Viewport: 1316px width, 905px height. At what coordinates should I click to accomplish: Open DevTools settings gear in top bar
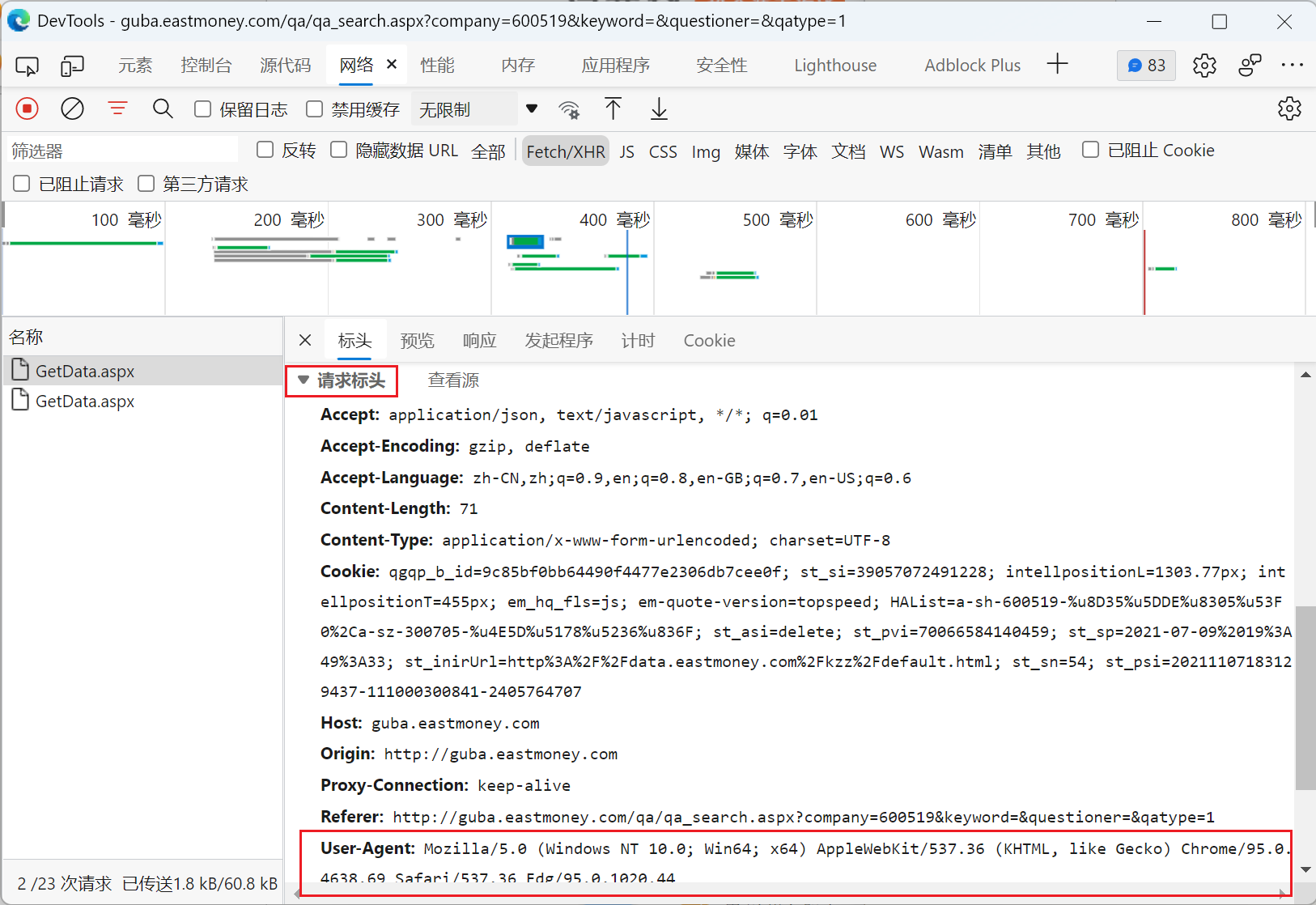pyautogui.click(x=1204, y=66)
